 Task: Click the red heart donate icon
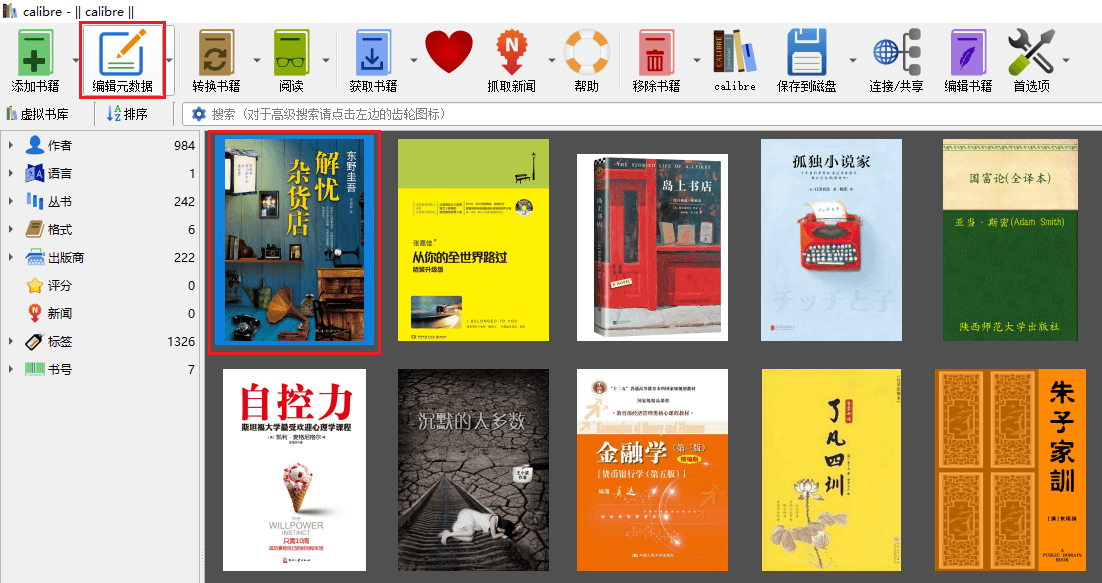pyautogui.click(x=449, y=52)
